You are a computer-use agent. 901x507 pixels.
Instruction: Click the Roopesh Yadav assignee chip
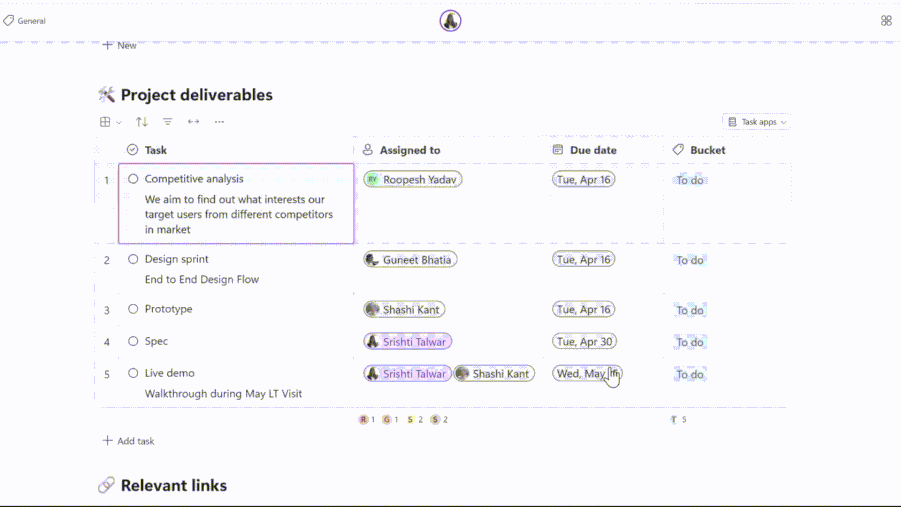coord(413,179)
